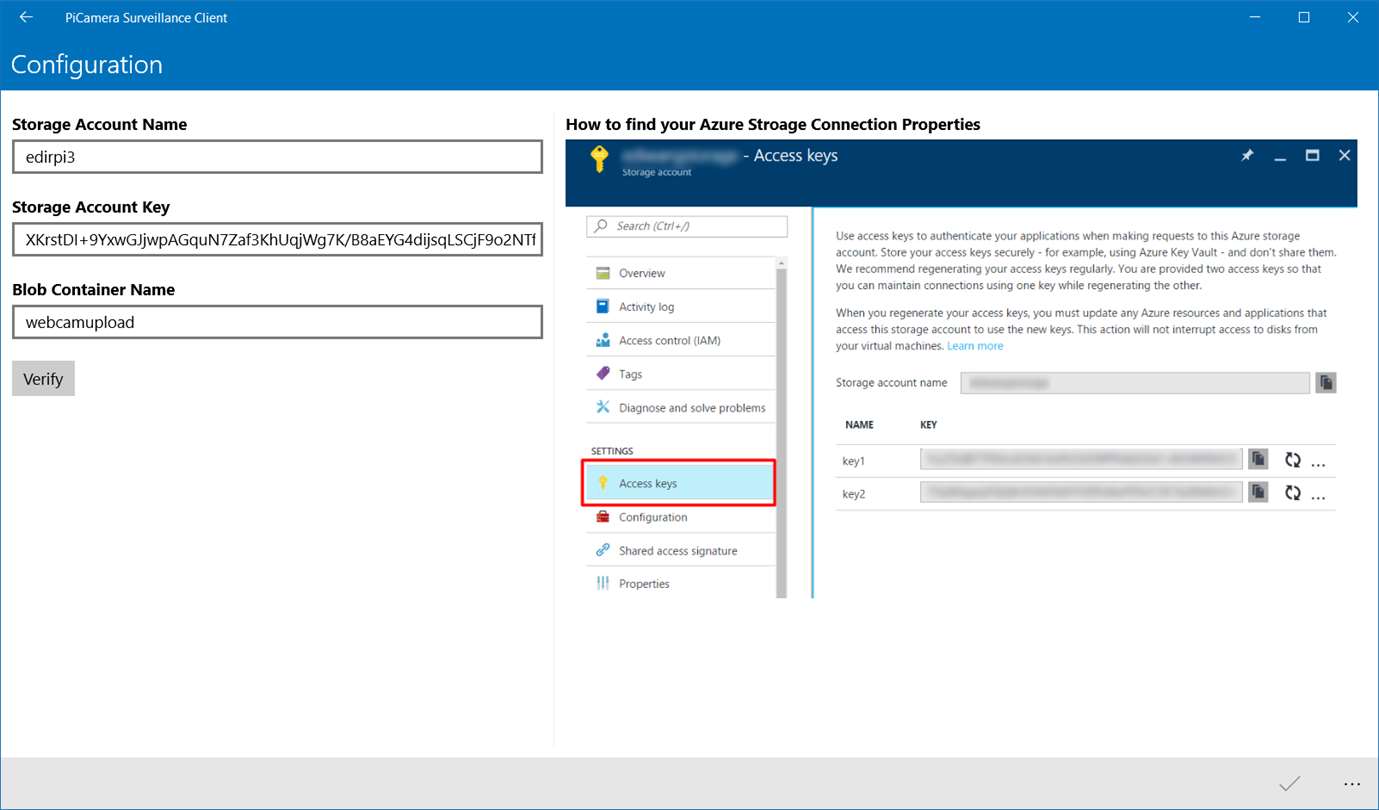Minimize the PiCamera Surveillance Client window
Viewport: 1379px width, 810px height.
pyautogui.click(x=1257, y=17)
